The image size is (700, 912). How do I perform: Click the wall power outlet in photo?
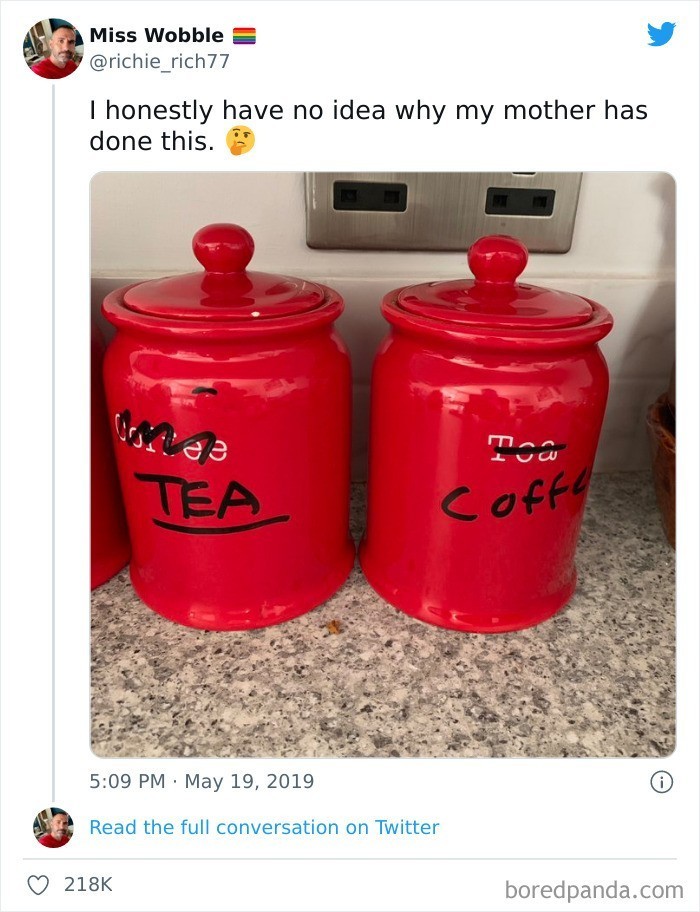point(443,211)
